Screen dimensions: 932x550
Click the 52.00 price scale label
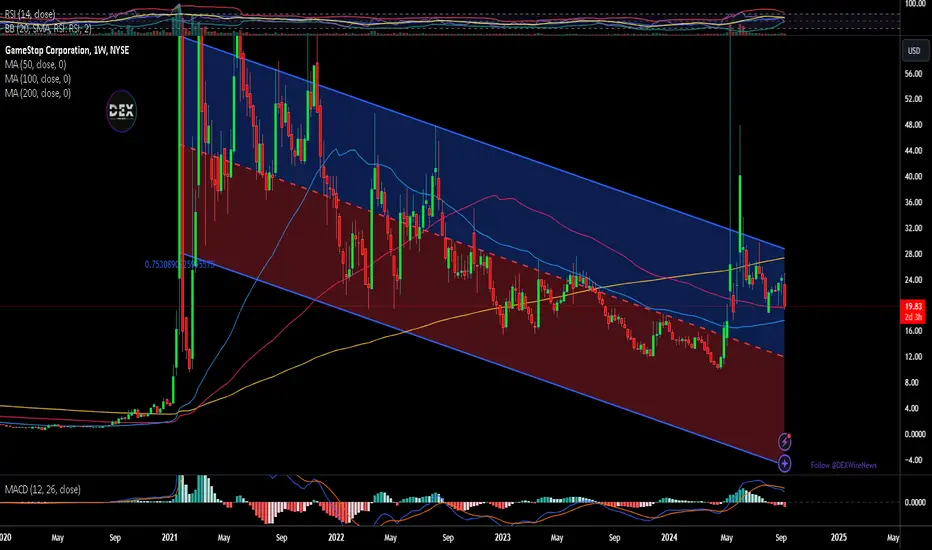tap(914, 99)
